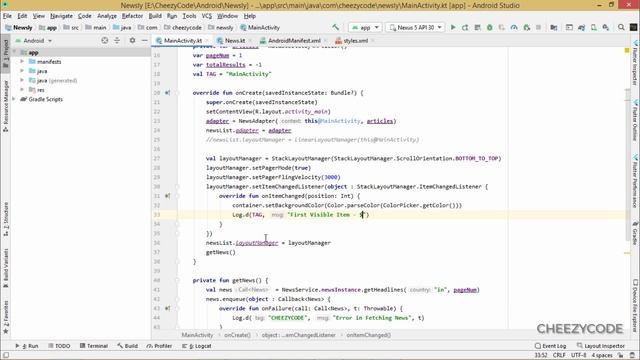
Task: Expand the manifests folder
Action: pyautogui.click(x=22, y=62)
